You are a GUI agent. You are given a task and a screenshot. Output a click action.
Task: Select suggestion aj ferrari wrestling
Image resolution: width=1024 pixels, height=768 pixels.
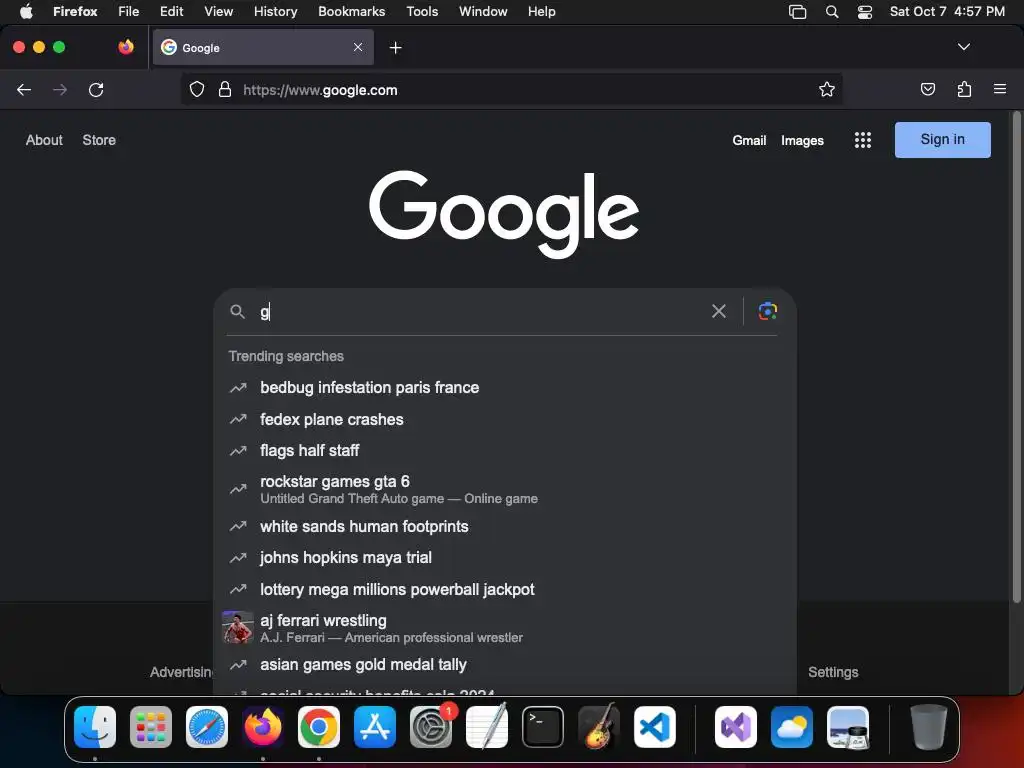tap(504, 628)
